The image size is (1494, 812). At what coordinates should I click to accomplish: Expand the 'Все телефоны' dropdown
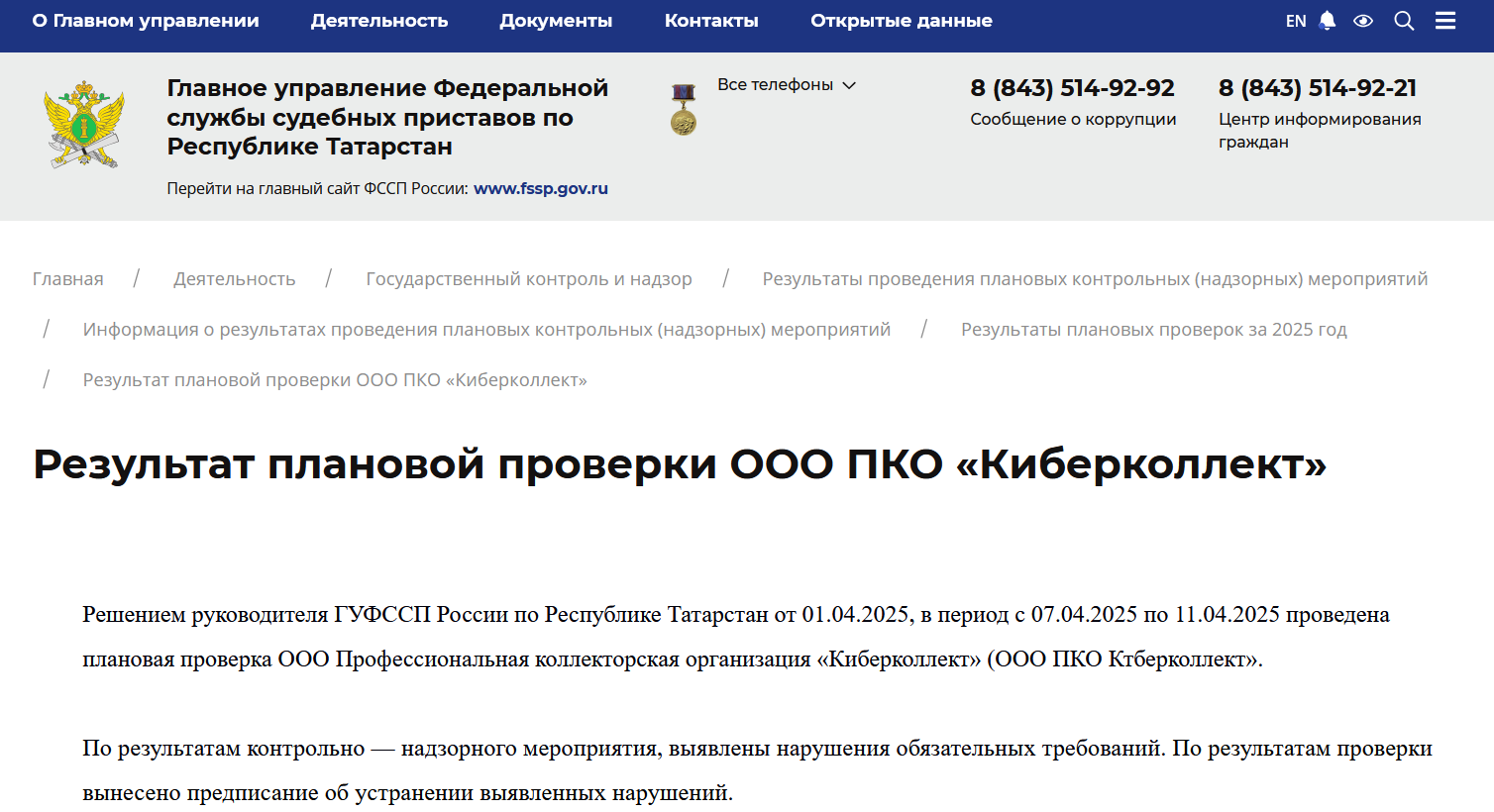point(787,85)
